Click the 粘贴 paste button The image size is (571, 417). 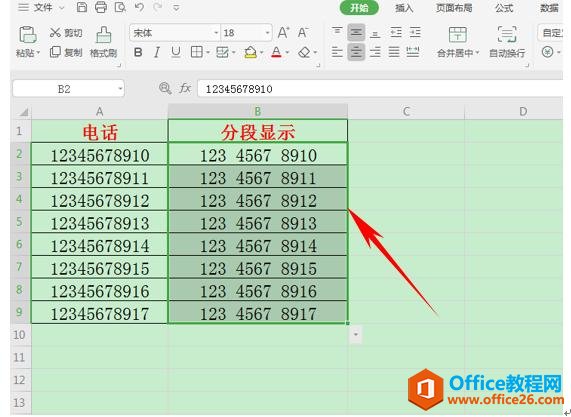[x=28, y=42]
